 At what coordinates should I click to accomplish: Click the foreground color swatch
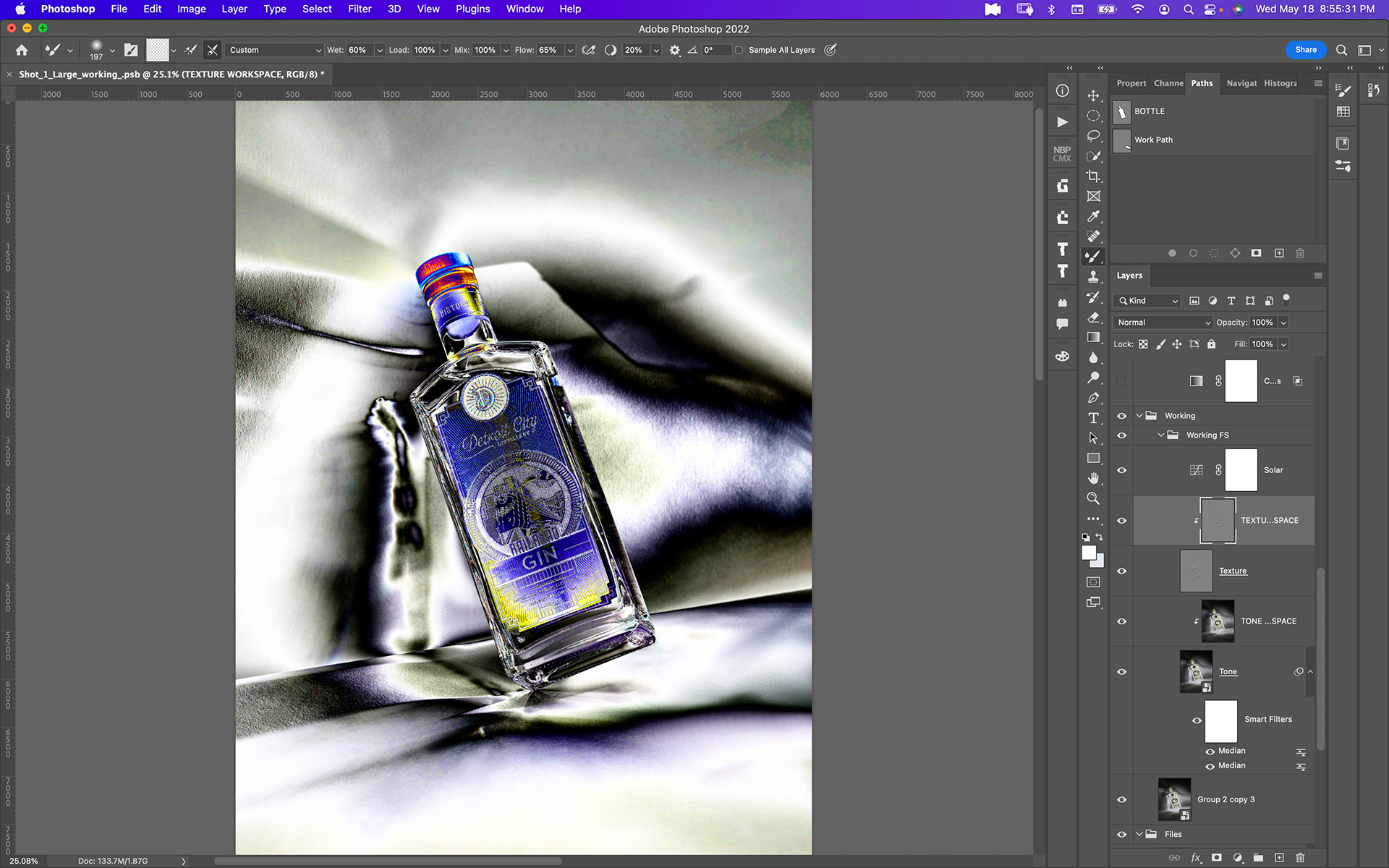pyautogui.click(x=1089, y=553)
